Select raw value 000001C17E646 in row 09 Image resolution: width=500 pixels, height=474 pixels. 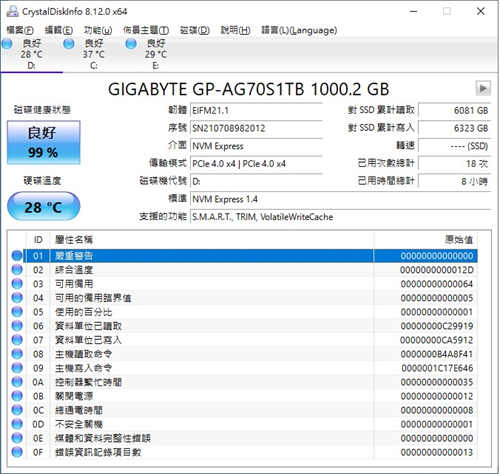[437, 368]
